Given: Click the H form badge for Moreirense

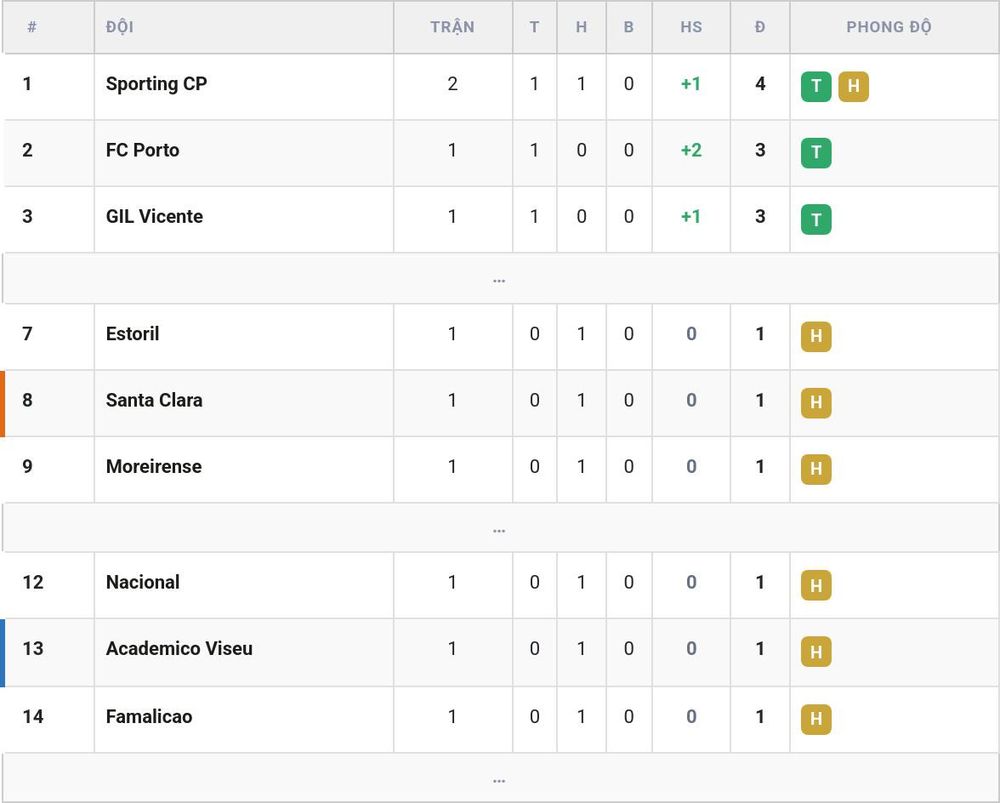Looking at the screenshot, I should [816, 469].
